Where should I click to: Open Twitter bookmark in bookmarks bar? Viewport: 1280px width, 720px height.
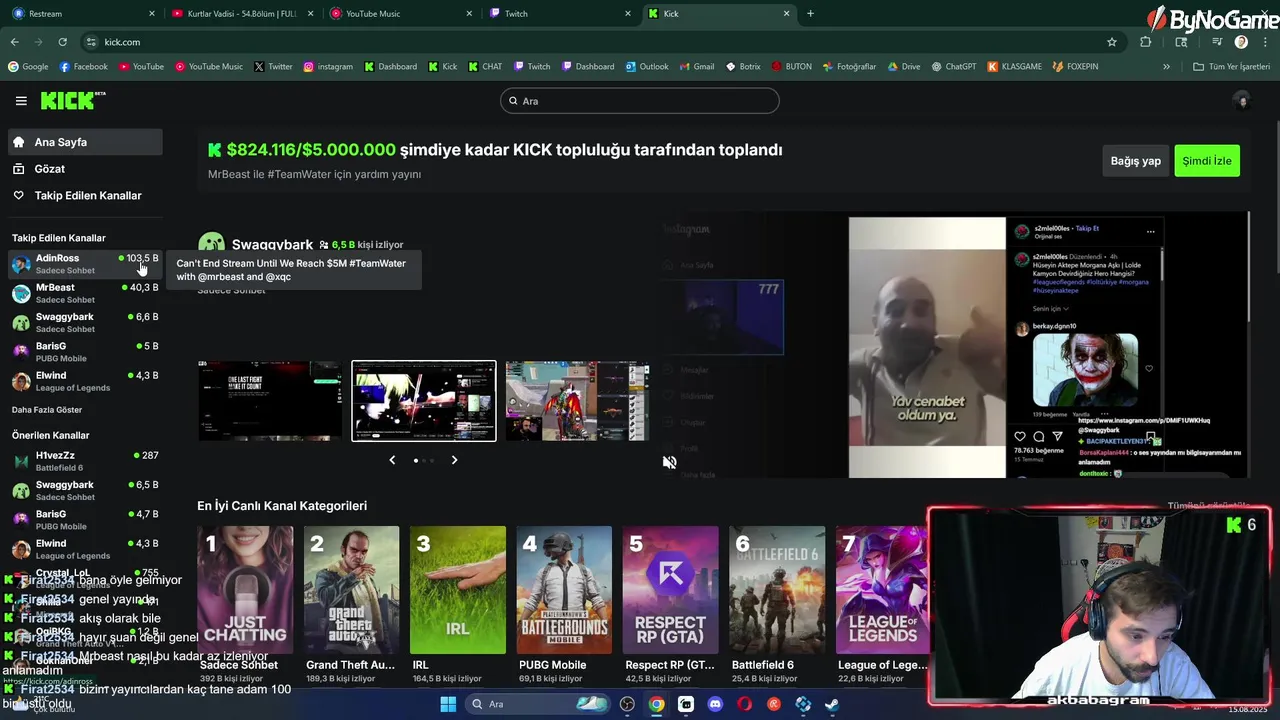click(273, 67)
